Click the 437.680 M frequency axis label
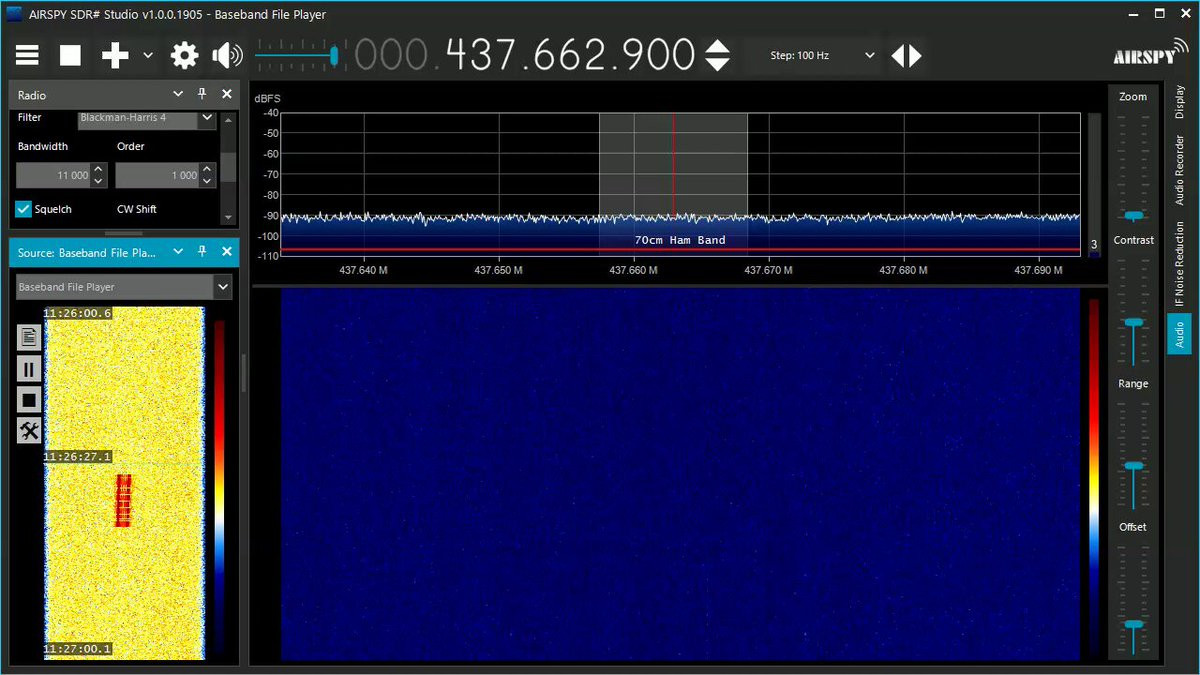 click(x=903, y=270)
